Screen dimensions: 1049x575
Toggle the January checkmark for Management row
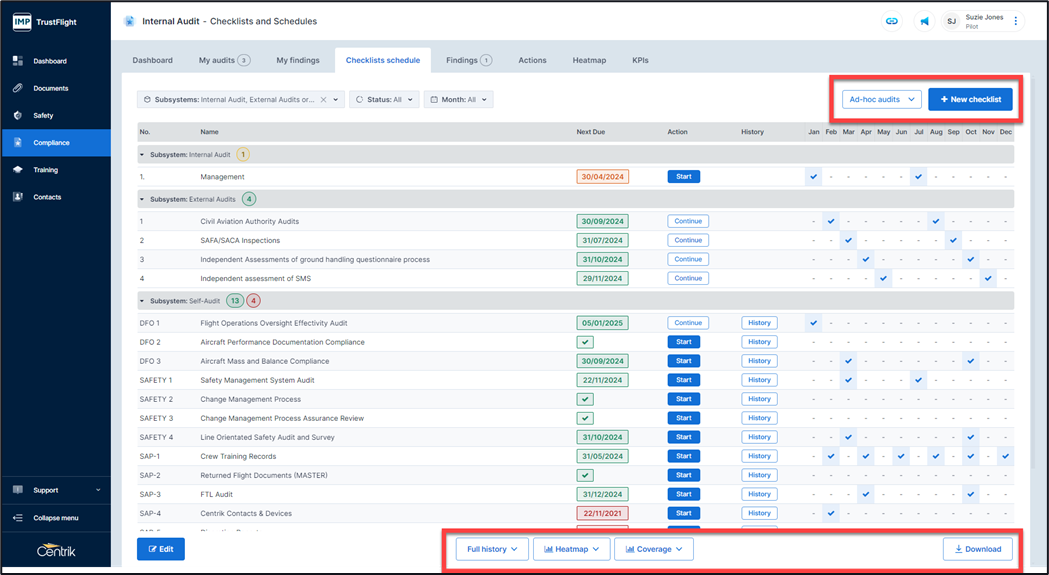coord(814,177)
